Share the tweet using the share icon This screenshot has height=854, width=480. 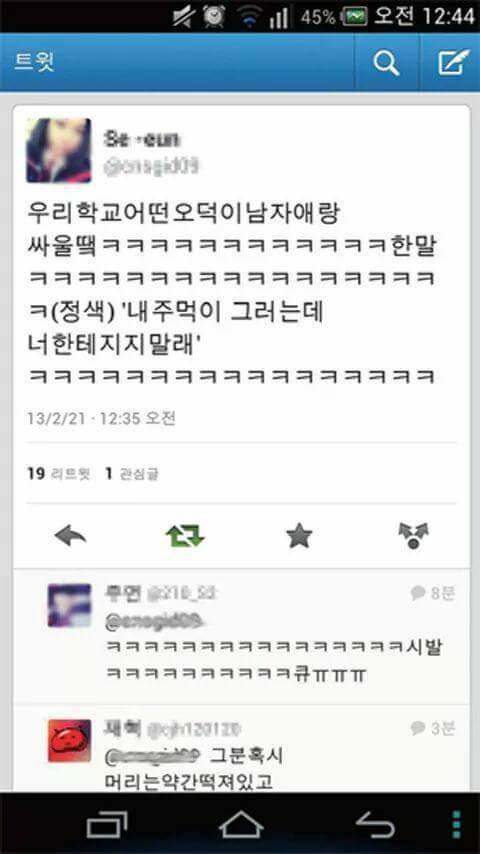[x=414, y=536]
